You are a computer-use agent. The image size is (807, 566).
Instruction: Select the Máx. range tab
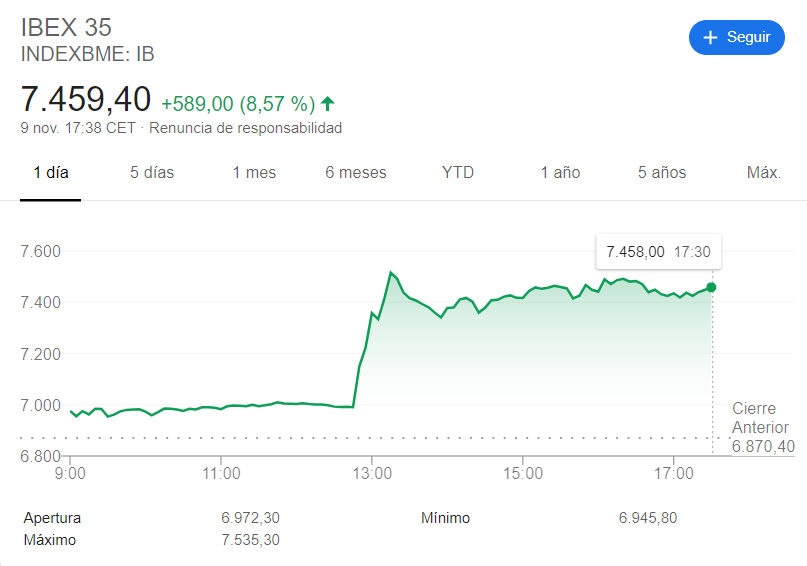click(x=764, y=172)
